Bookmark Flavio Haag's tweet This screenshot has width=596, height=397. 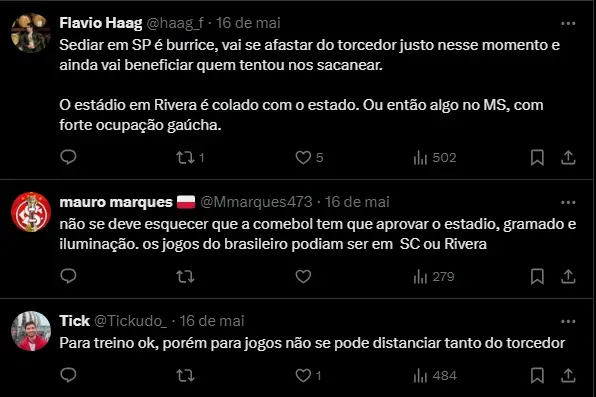537,157
